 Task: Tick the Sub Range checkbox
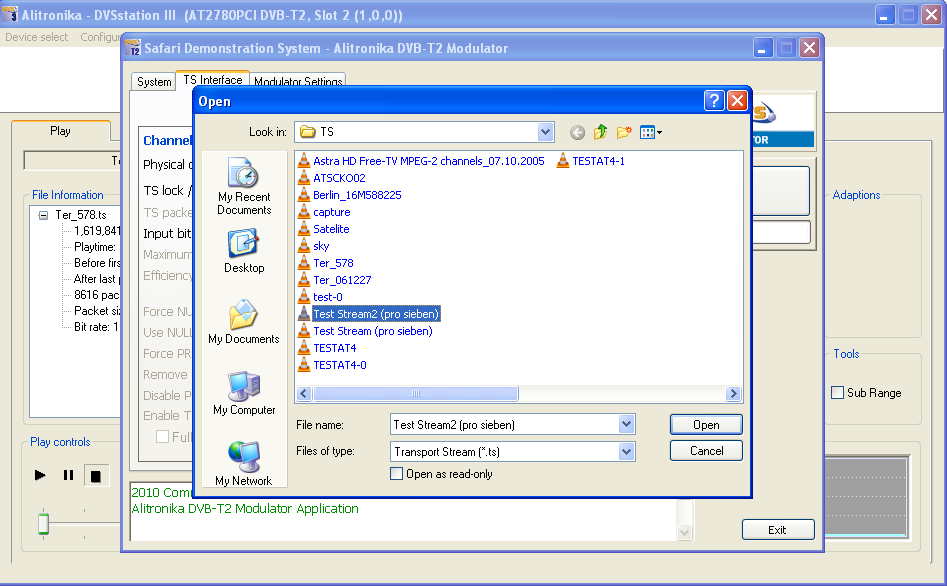click(x=837, y=393)
